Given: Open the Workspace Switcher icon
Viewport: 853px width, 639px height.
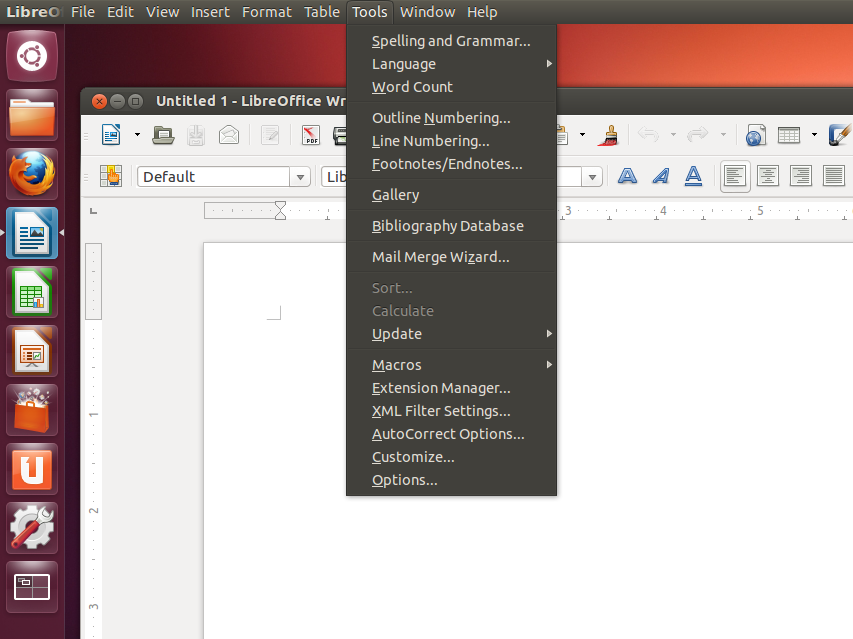Looking at the screenshot, I should pos(32,587).
